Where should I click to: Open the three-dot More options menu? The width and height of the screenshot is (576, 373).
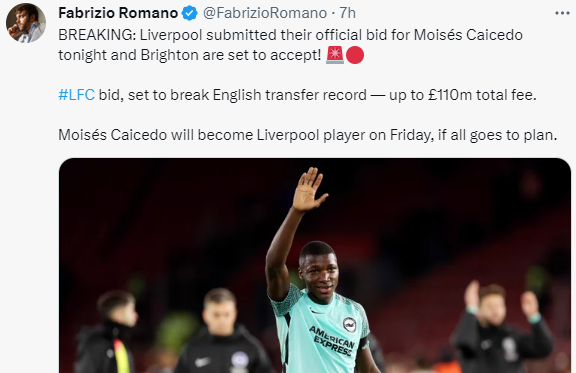tap(562, 14)
